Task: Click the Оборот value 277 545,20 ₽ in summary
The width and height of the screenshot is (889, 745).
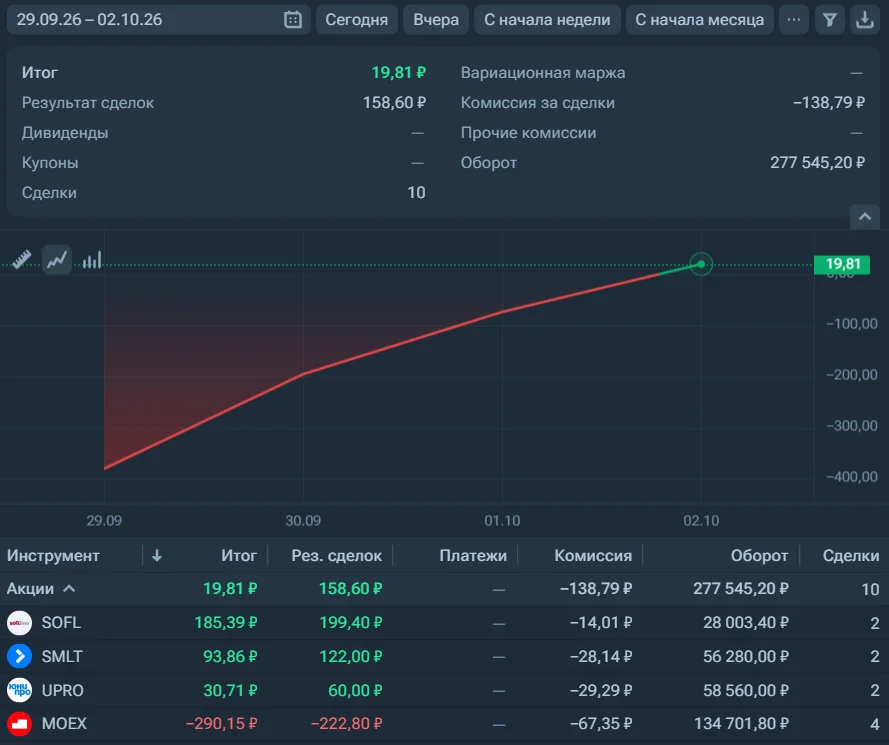Action: click(817, 163)
